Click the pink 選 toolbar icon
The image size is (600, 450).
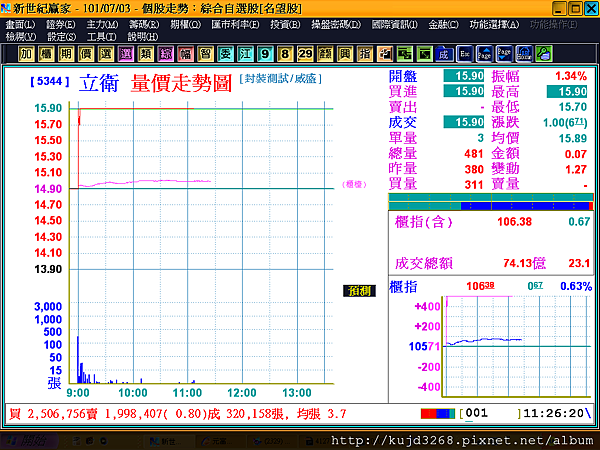coord(126,54)
